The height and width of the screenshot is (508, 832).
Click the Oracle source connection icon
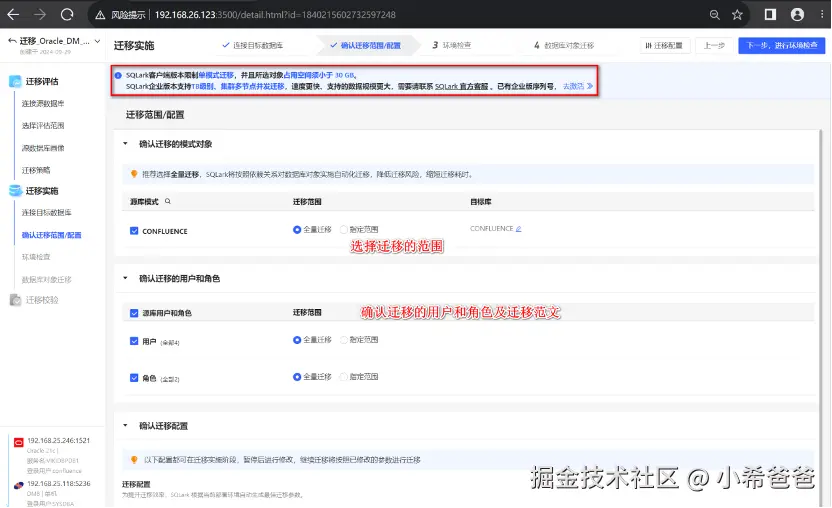point(19,442)
